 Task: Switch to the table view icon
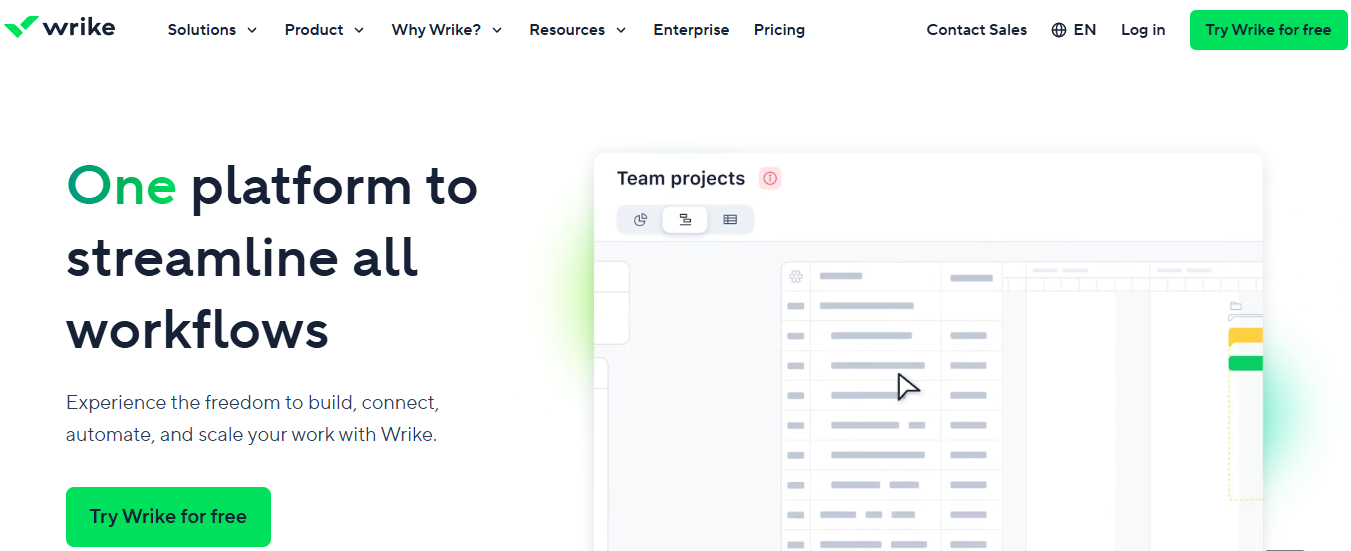point(730,220)
